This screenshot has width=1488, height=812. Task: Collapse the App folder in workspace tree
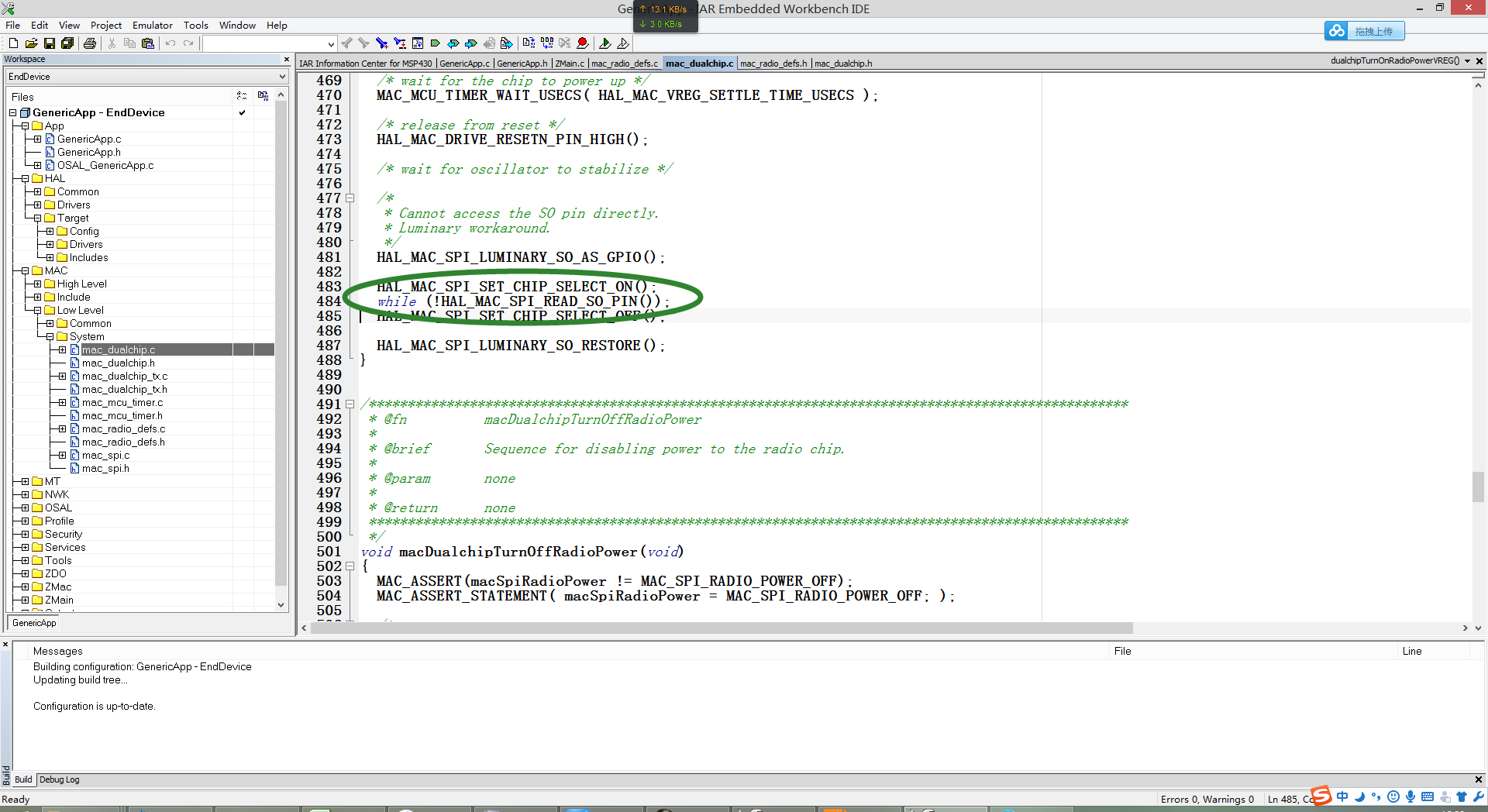[25, 126]
